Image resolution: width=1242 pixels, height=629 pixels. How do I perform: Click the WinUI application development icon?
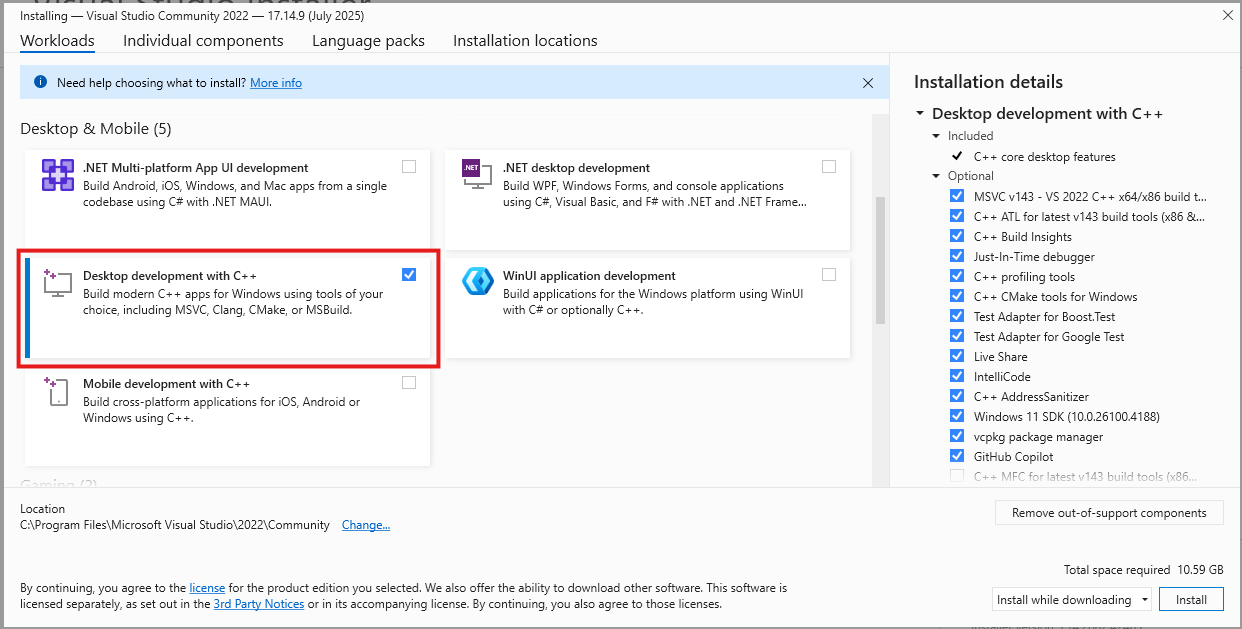tap(477, 282)
